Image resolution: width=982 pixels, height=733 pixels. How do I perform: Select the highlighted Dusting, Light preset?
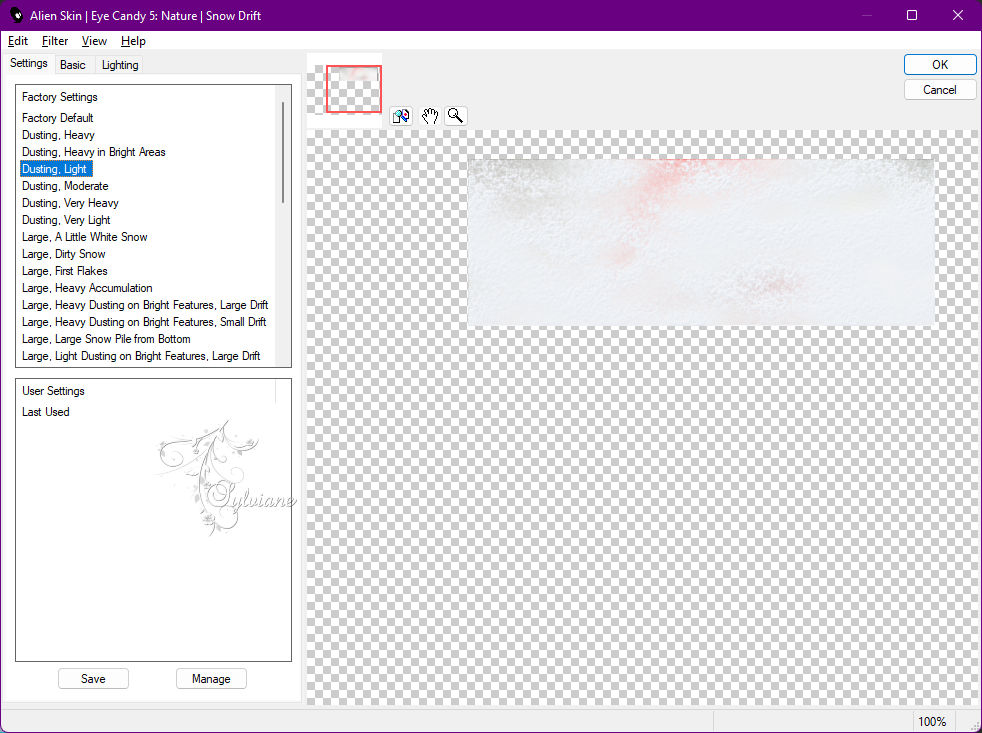tap(56, 169)
